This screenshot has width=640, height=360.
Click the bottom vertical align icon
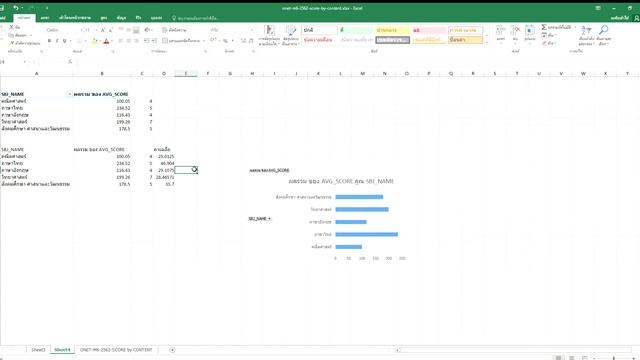coord(136,30)
